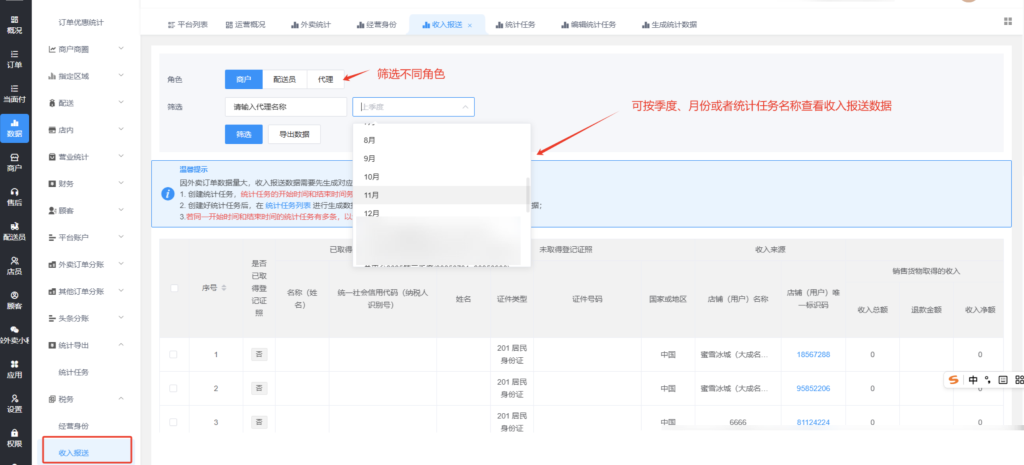1024x465 pixels.
Task: Open 售后 headset icon in the sidebar
Action: (14, 195)
